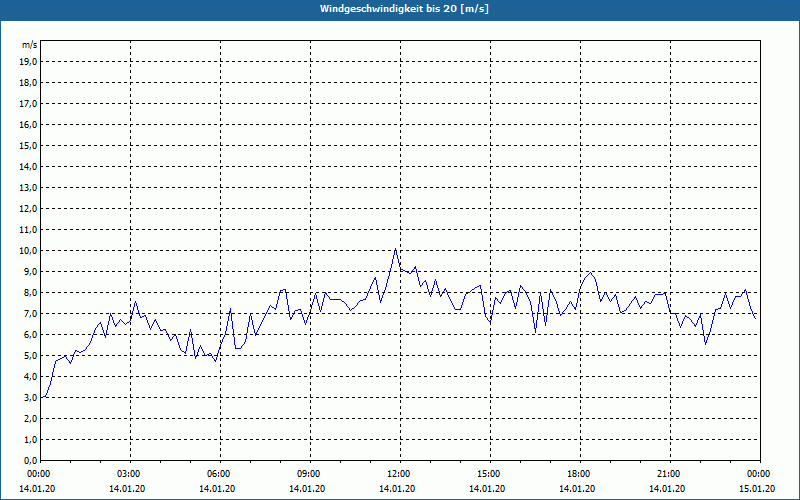The width and height of the screenshot is (800, 500).
Task: Click the '11,0' y-axis label
Action: (x=28, y=230)
